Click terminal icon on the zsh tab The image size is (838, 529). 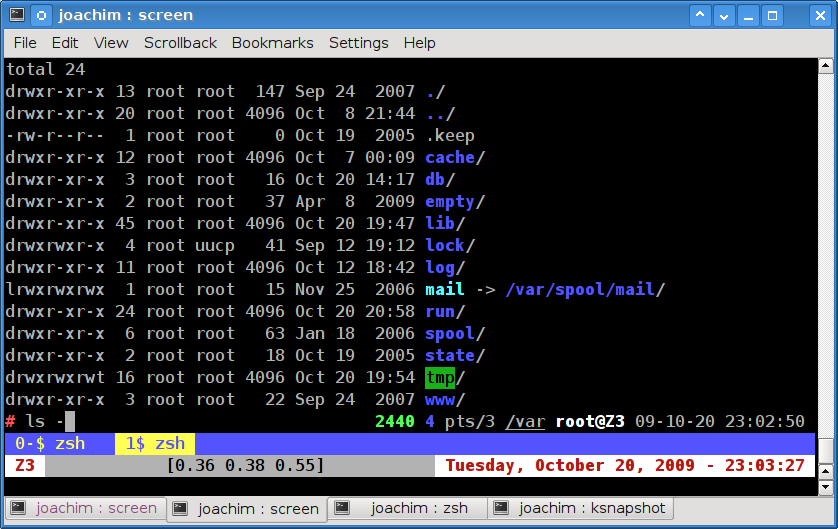coord(342,508)
